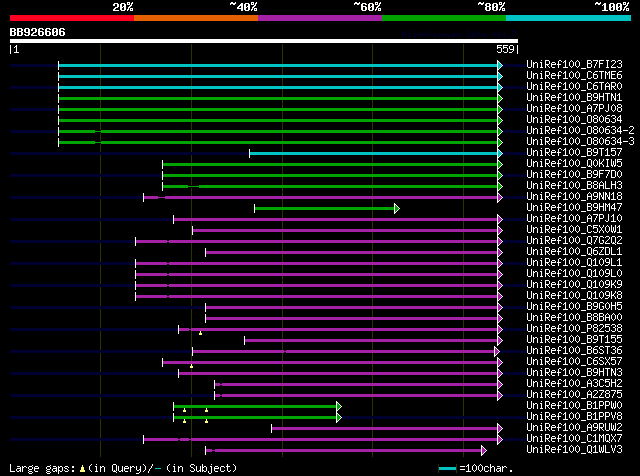Select the UniRef100_Q1WLV3 label
The width and height of the screenshot is (640, 476).
pos(574,450)
